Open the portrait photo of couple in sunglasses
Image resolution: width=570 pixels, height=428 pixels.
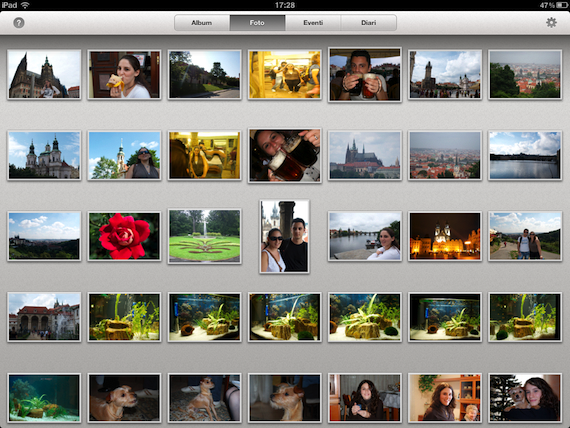(285, 236)
